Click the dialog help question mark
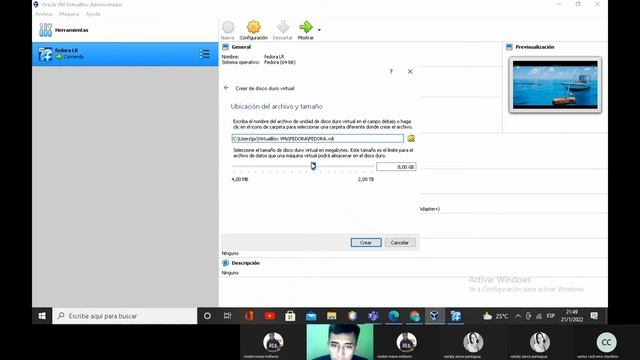Viewport: 640px width, 360px height. [x=391, y=71]
